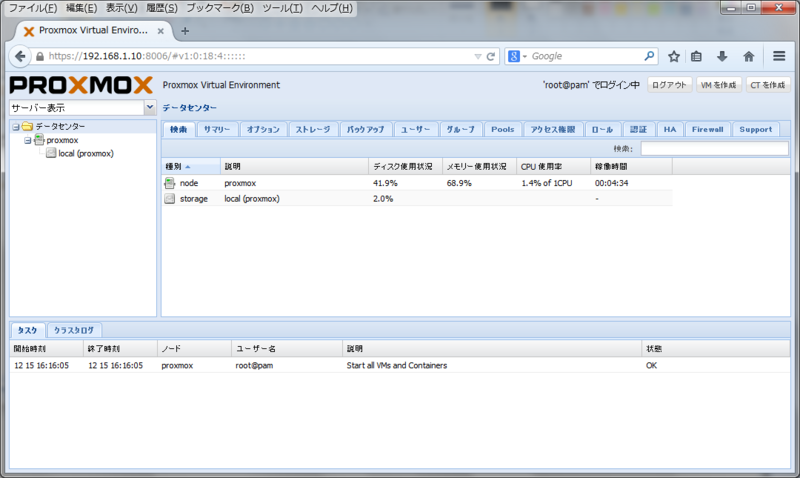Click the メモリー使用状況 column header

tap(479, 167)
